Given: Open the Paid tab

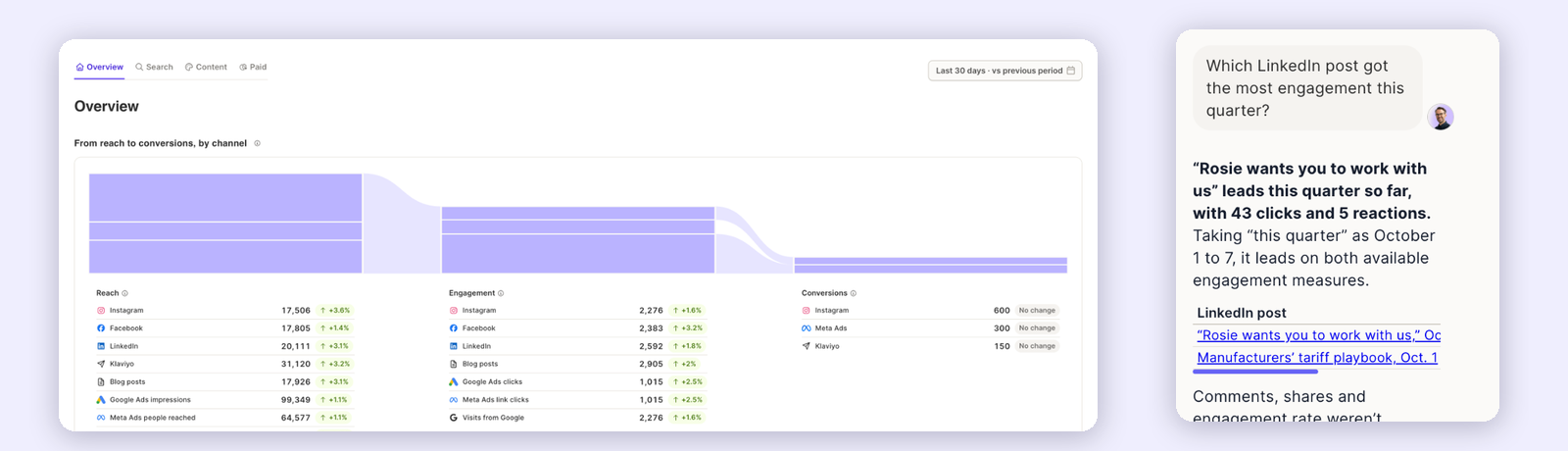Looking at the screenshot, I should tap(253, 68).
